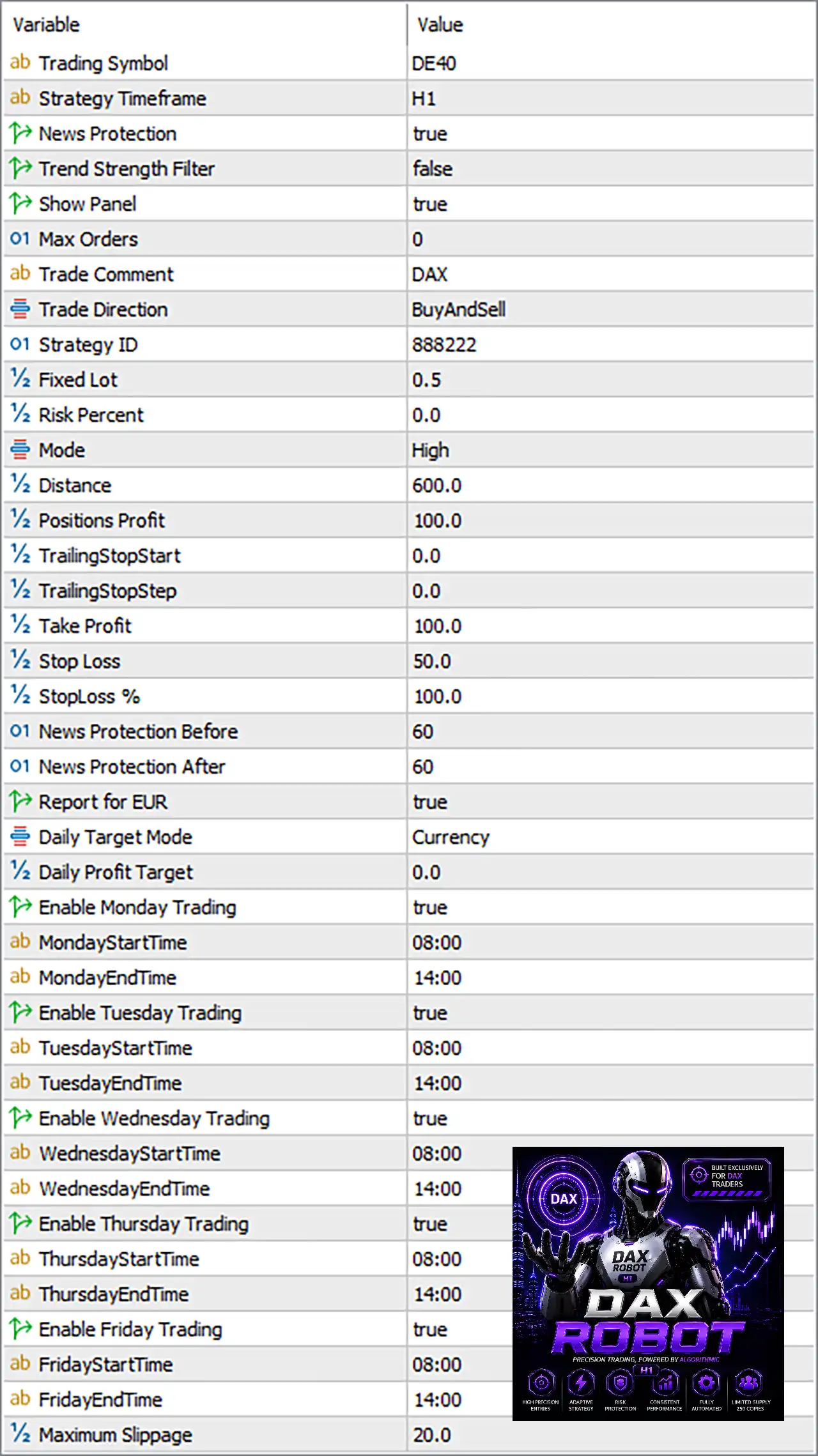Click the fraction icon next to Fixed Lot
Screen dimensions: 818x1456
click(20, 379)
